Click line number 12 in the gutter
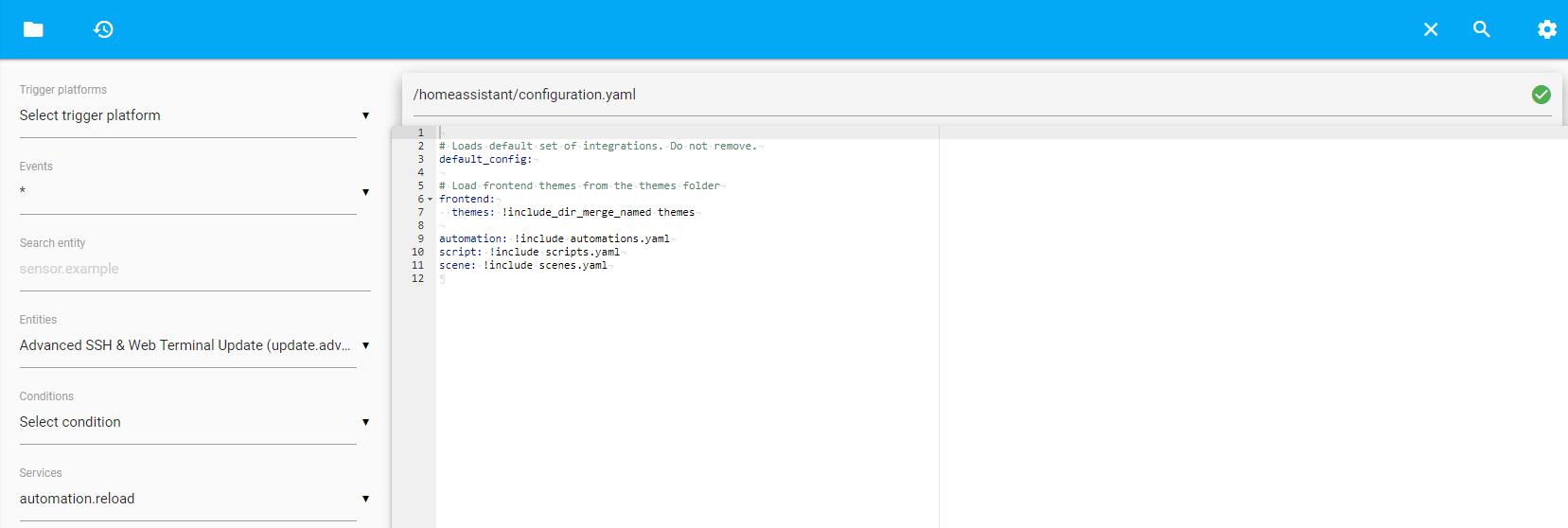Viewport: 1568px width, 528px height. [x=417, y=279]
